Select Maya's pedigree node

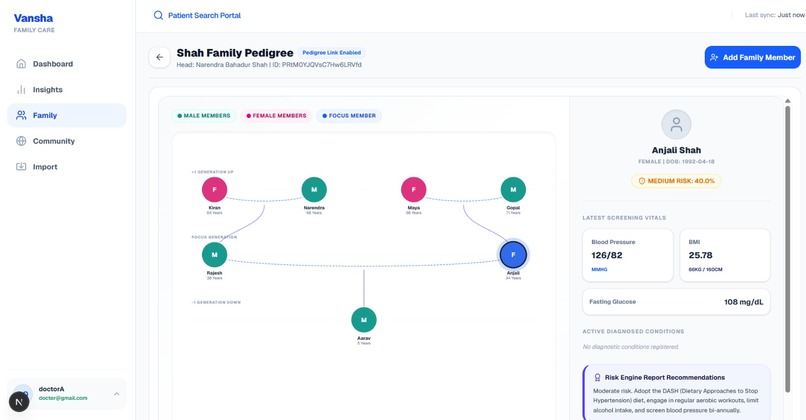(x=414, y=190)
